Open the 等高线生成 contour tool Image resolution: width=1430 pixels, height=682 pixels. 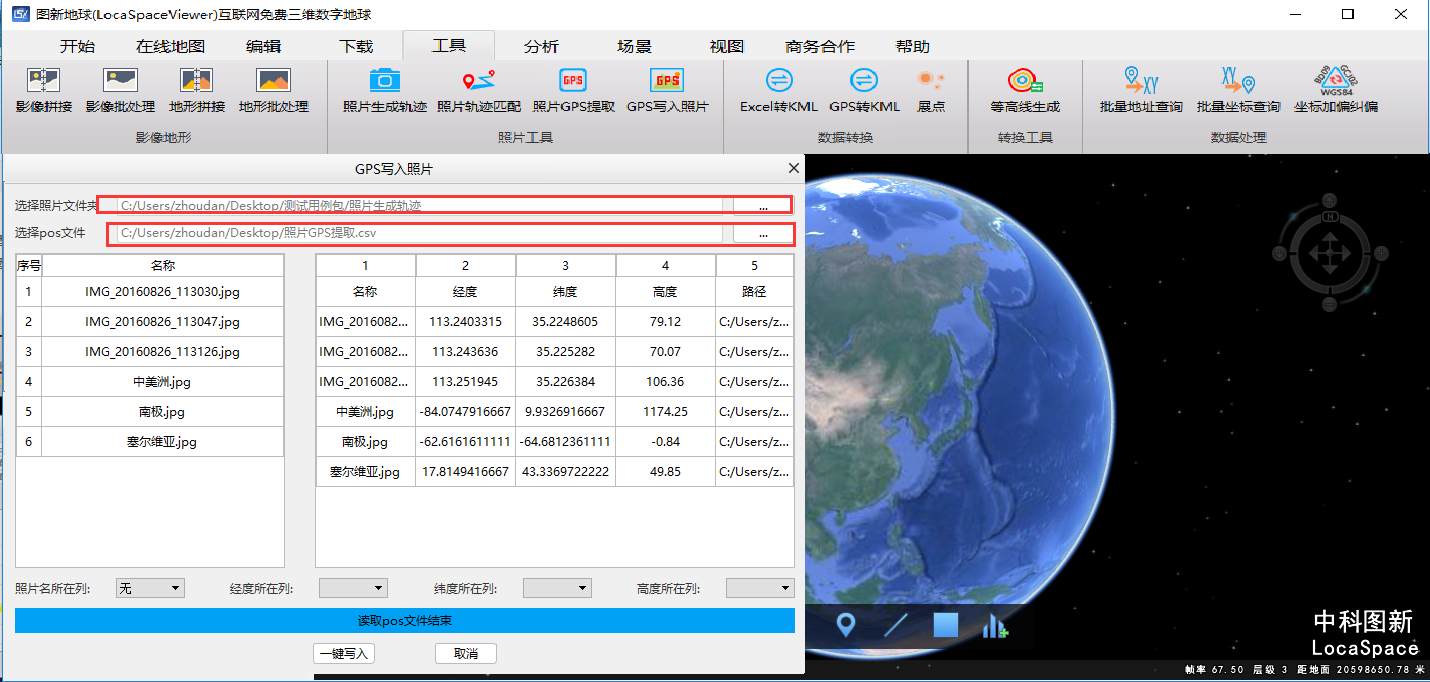[x=1025, y=90]
